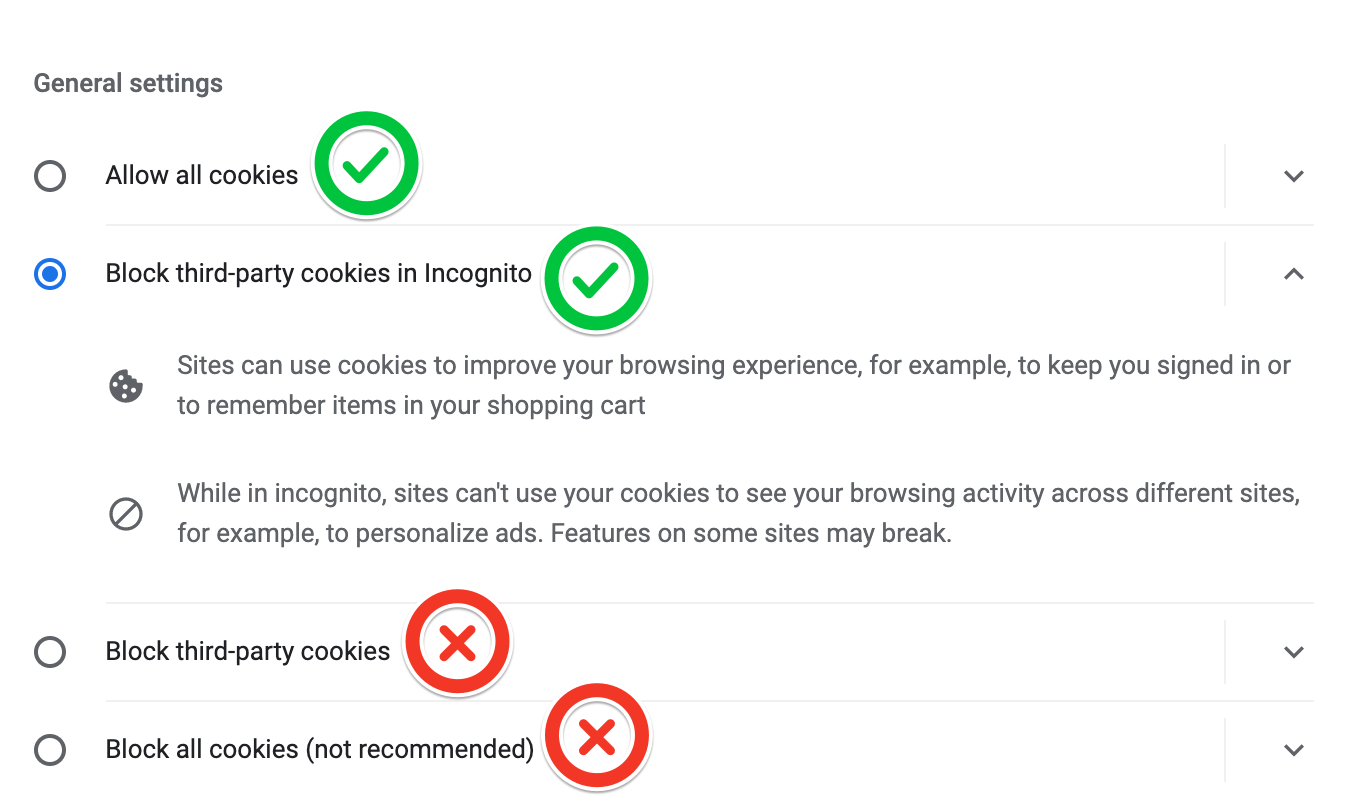The height and width of the screenshot is (798, 1346).
Task: Click red X beside Block third-party cookies
Action: pyautogui.click(x=457, y=643)
